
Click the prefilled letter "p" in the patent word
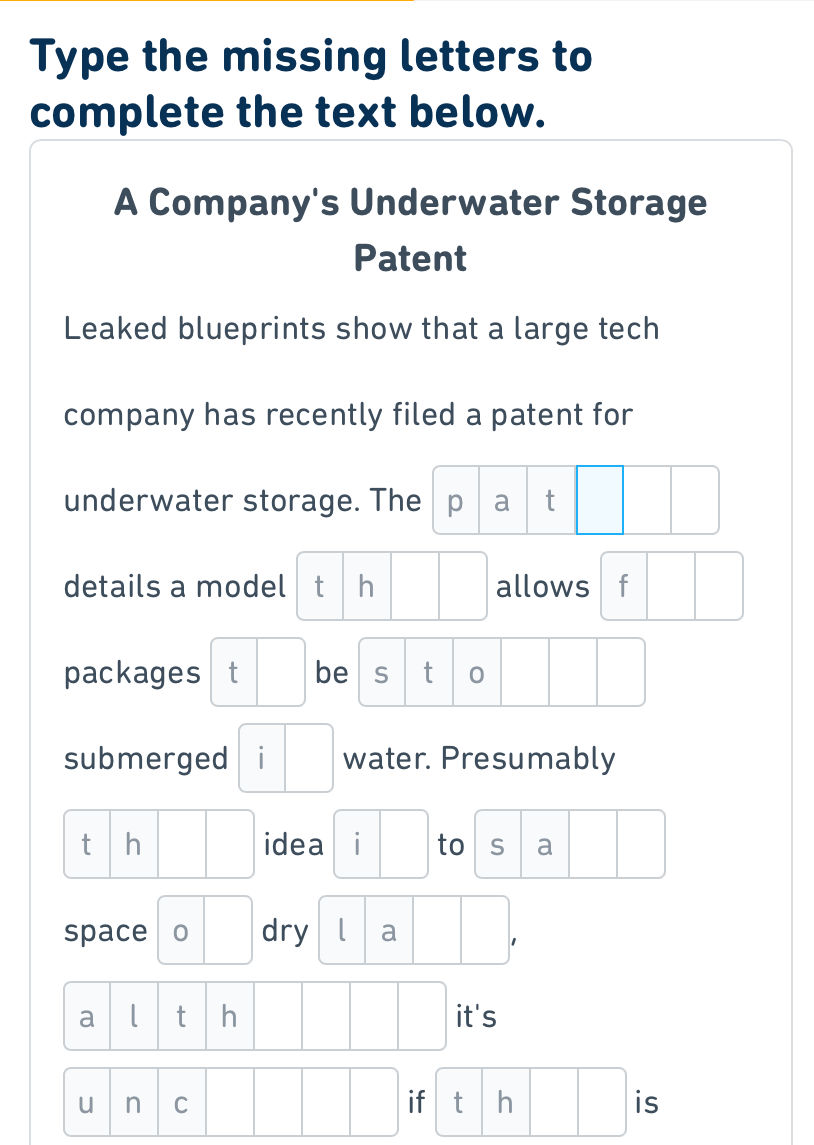[x=455, y=500]
